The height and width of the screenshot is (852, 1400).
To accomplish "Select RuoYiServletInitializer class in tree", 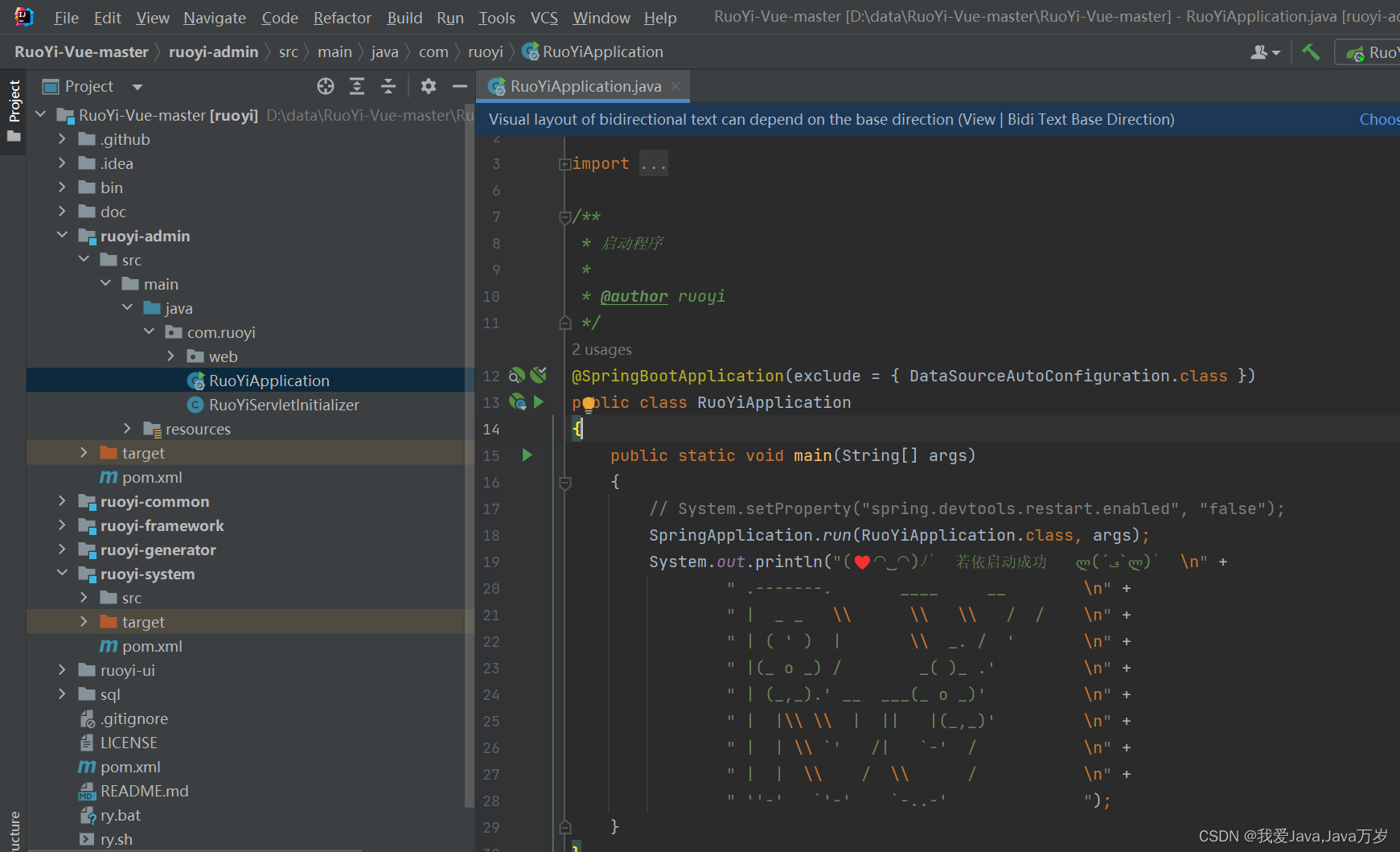I will pos(284,405).
